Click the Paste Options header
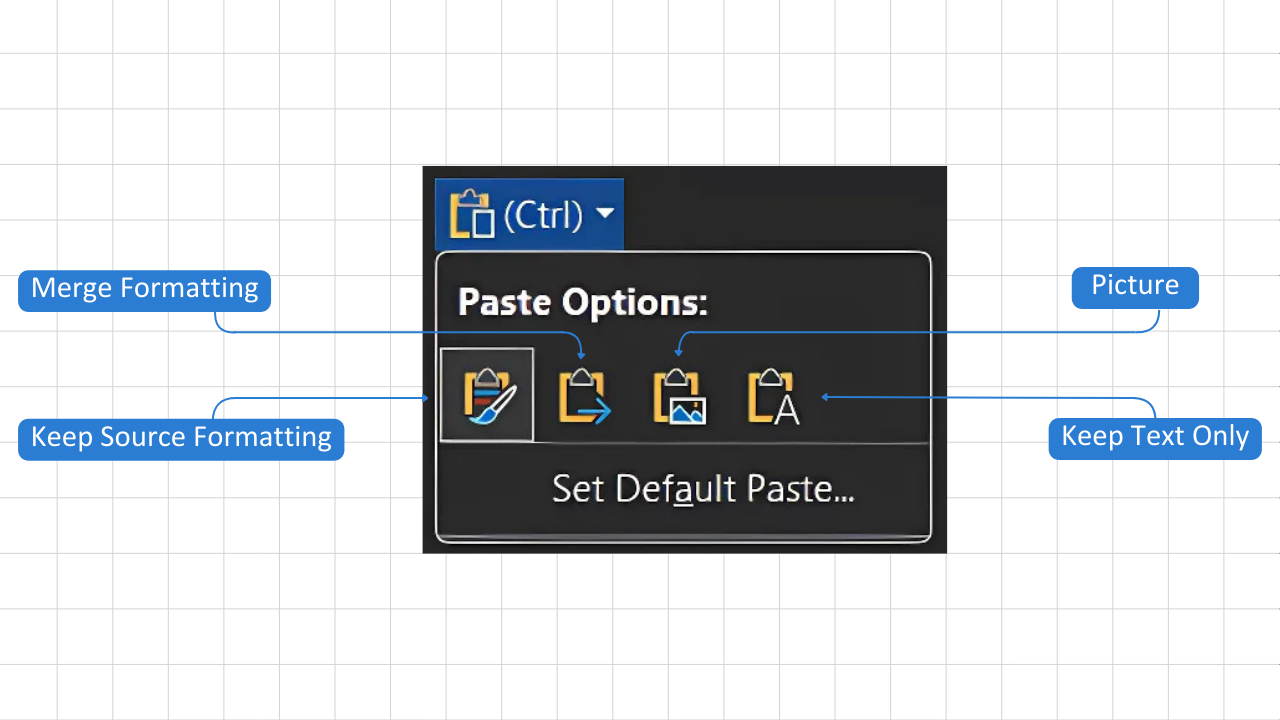 click(583, 302)
